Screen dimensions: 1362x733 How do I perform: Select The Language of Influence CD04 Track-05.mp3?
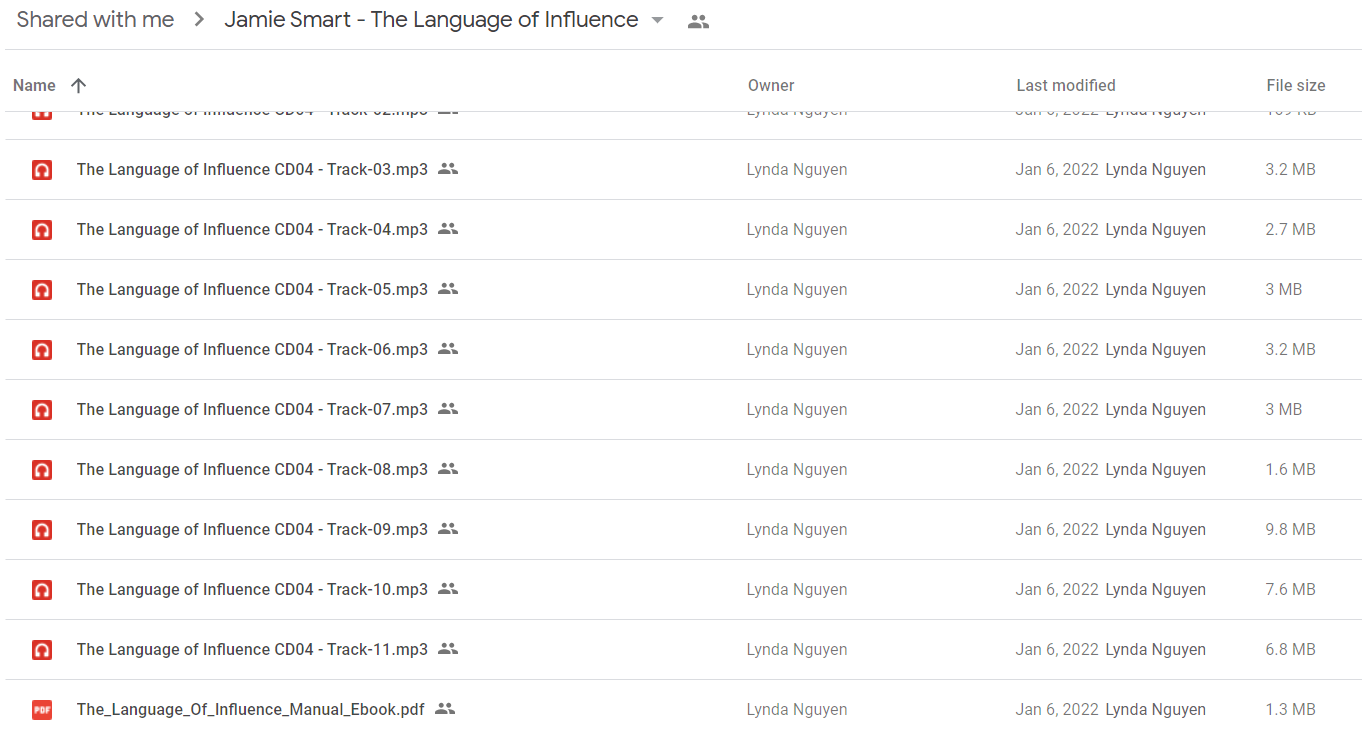point(683,290)
